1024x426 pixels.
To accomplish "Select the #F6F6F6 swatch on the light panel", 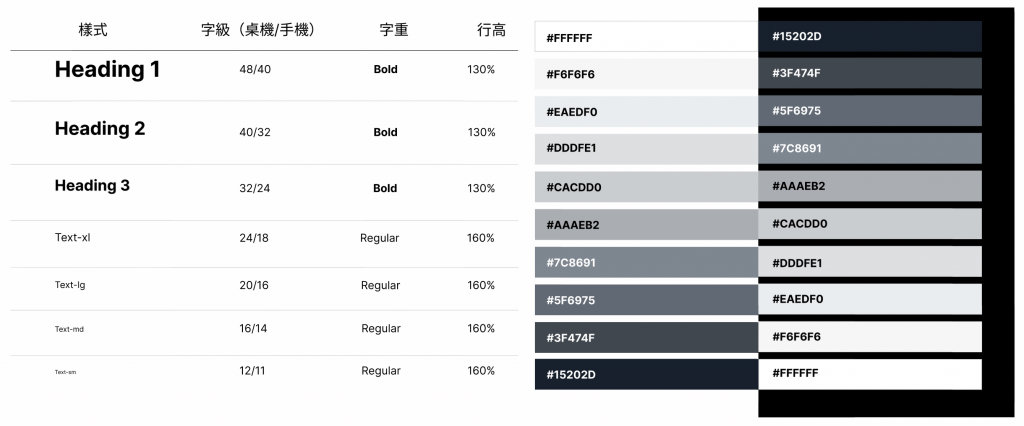I will pyautogui.click(x=646, y=75).
